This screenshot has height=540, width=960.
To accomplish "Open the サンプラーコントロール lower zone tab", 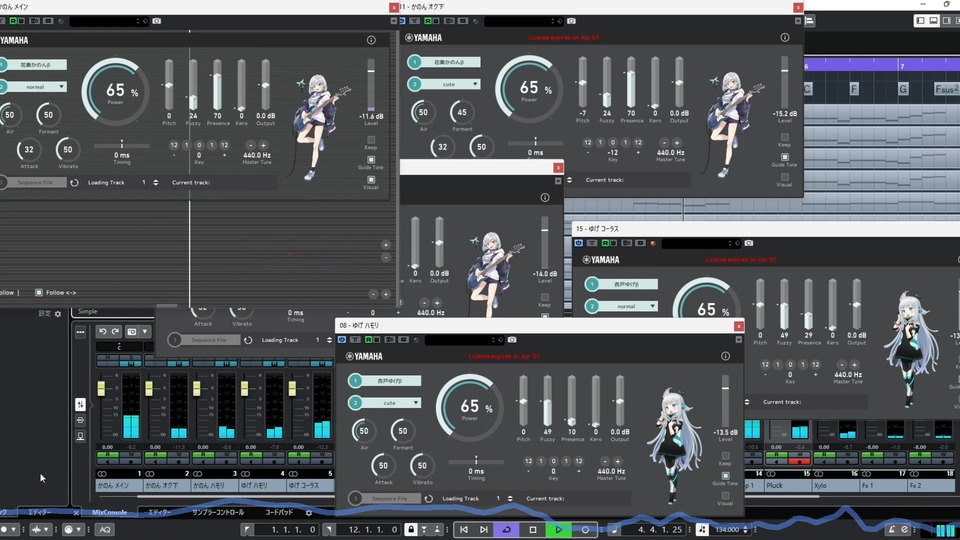I will tap(217, 512).
